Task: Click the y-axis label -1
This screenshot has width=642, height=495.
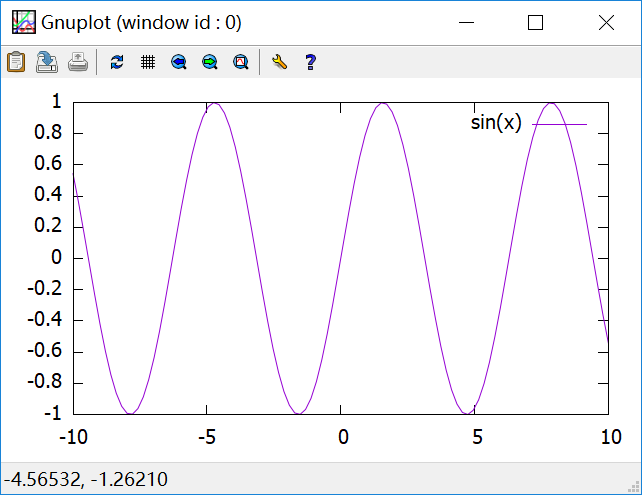Action: coord(53,413)
